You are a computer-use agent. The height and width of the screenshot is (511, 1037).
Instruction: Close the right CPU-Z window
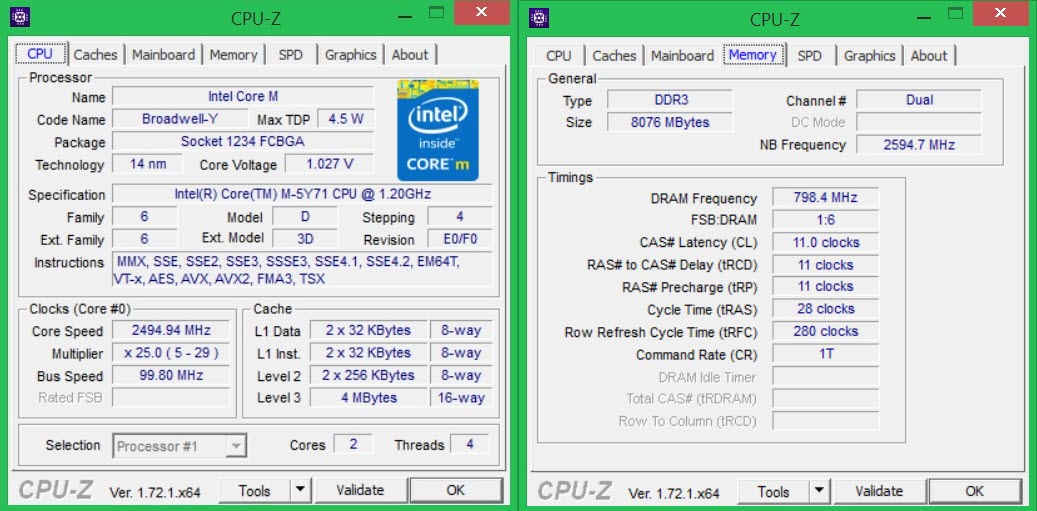click(x=1000, y=12)
